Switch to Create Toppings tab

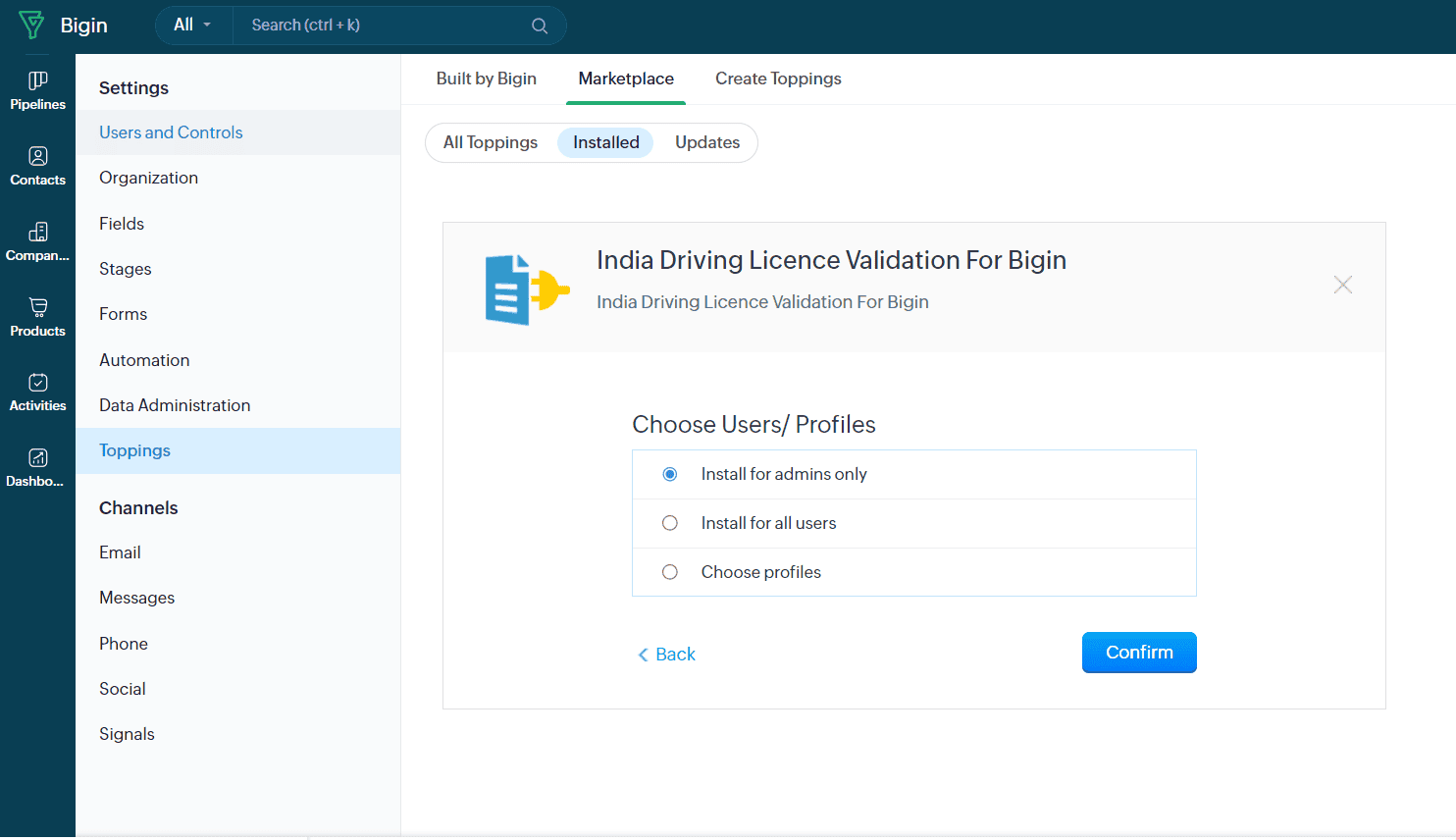778,79
